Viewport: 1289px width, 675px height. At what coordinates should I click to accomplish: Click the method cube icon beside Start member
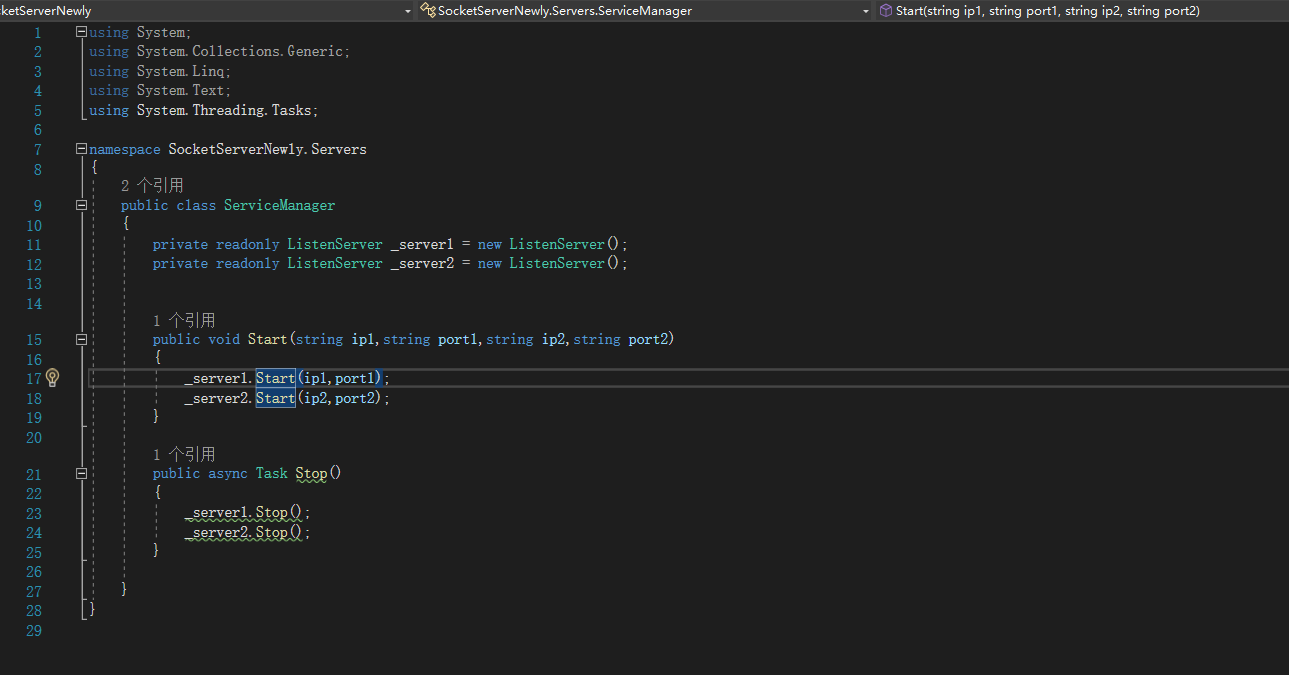885,11
